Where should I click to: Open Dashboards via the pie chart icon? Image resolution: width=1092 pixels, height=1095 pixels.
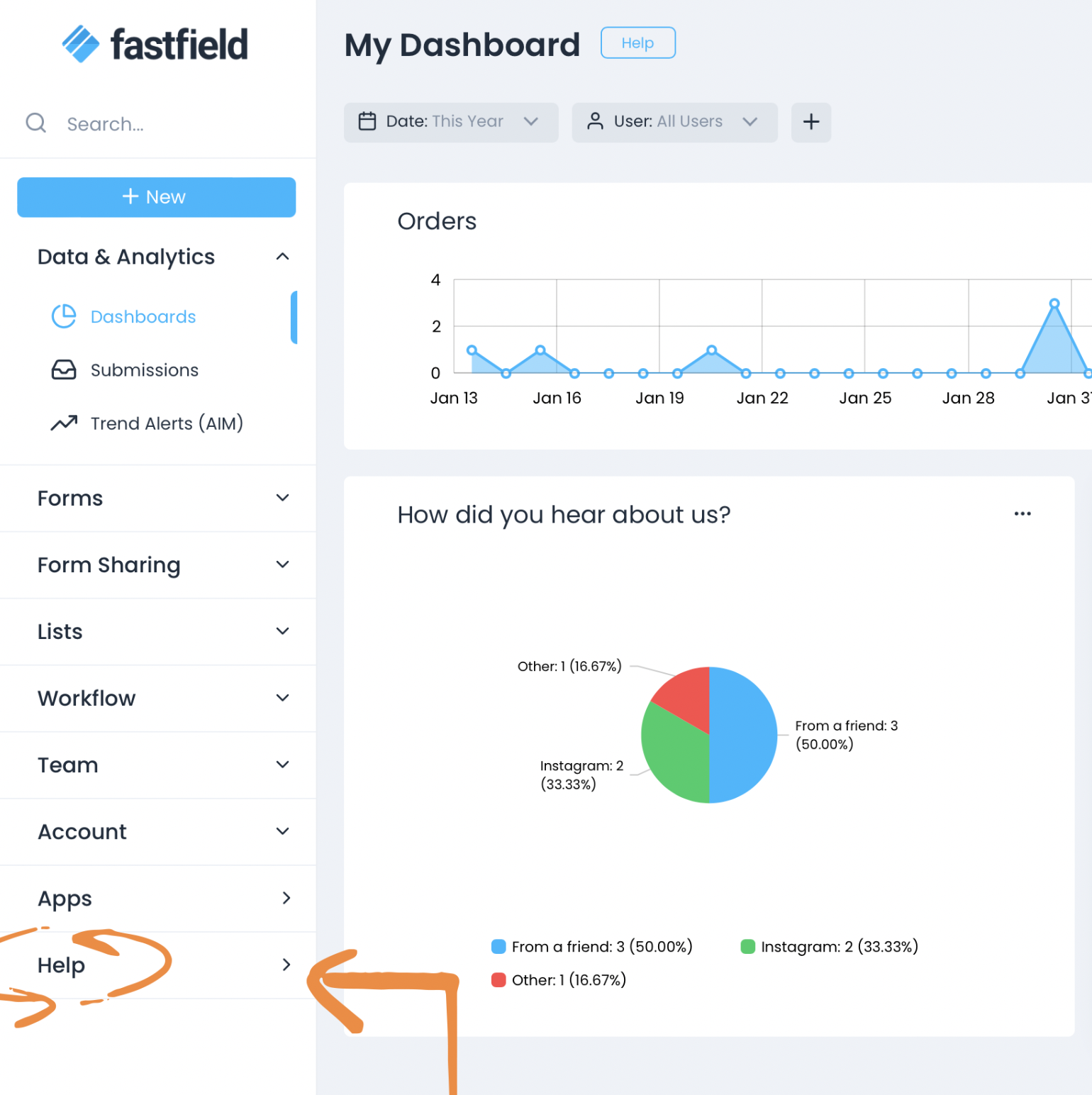pyautogui.click(x=64, y=316)
